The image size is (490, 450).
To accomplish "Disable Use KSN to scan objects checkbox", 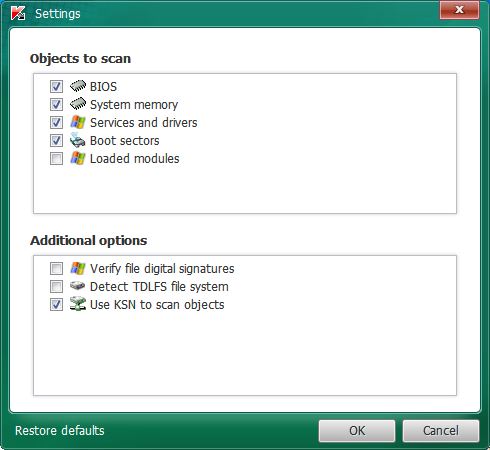I will click(56, 305).
